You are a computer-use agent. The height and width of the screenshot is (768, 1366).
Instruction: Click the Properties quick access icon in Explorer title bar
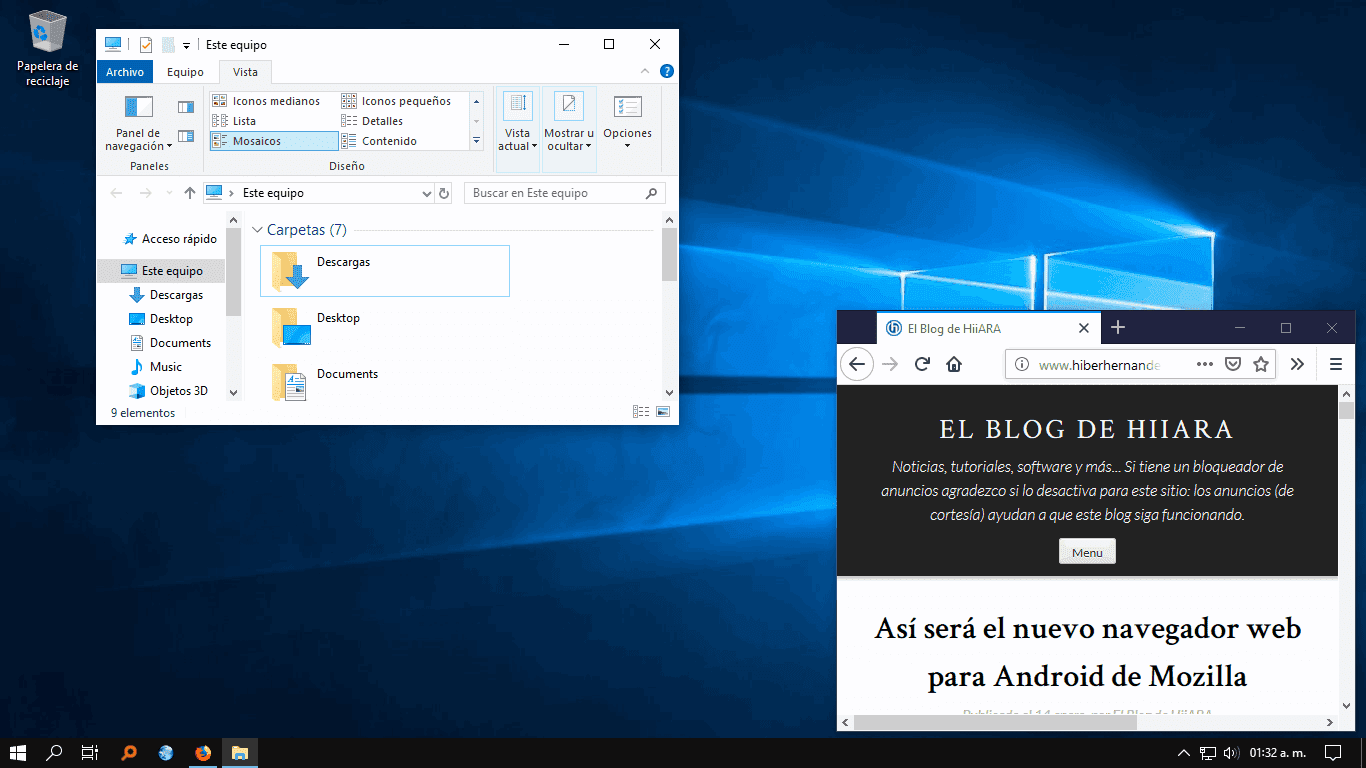tap(146, 44)
